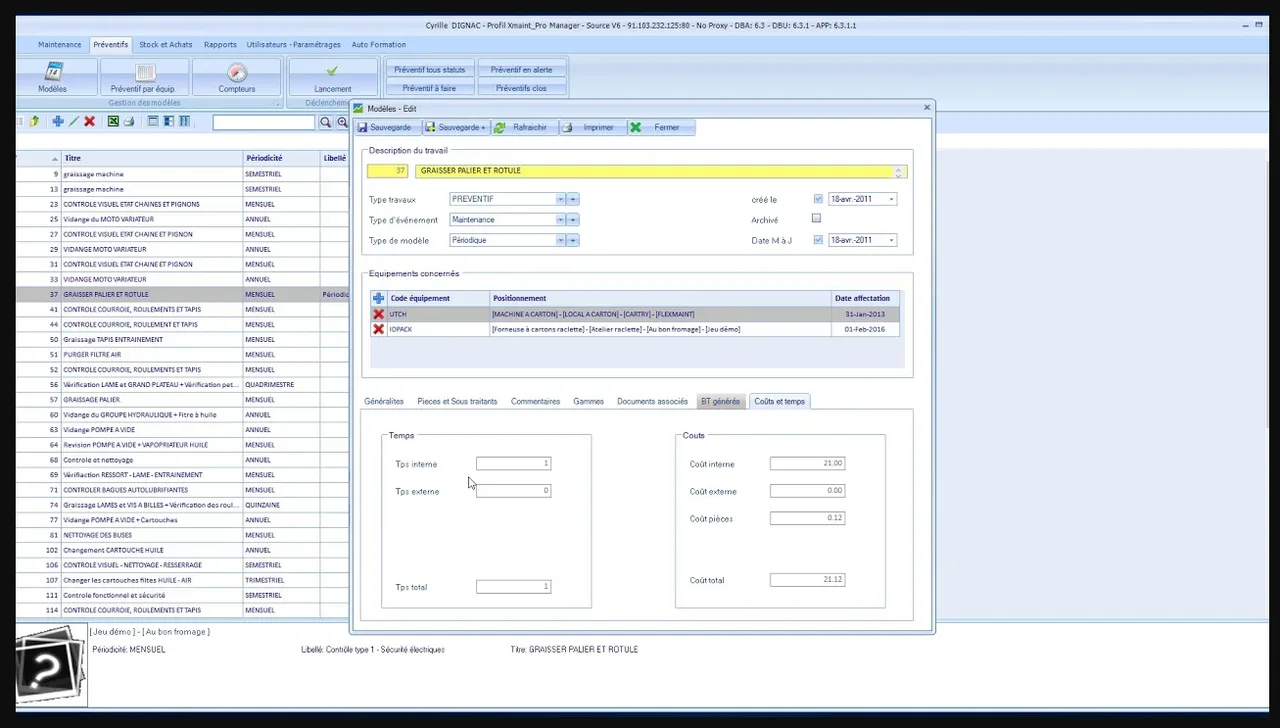Screen dimensions: 1280x728
Task: Click the Sauvegarde + button
Action: click(456, 127)
